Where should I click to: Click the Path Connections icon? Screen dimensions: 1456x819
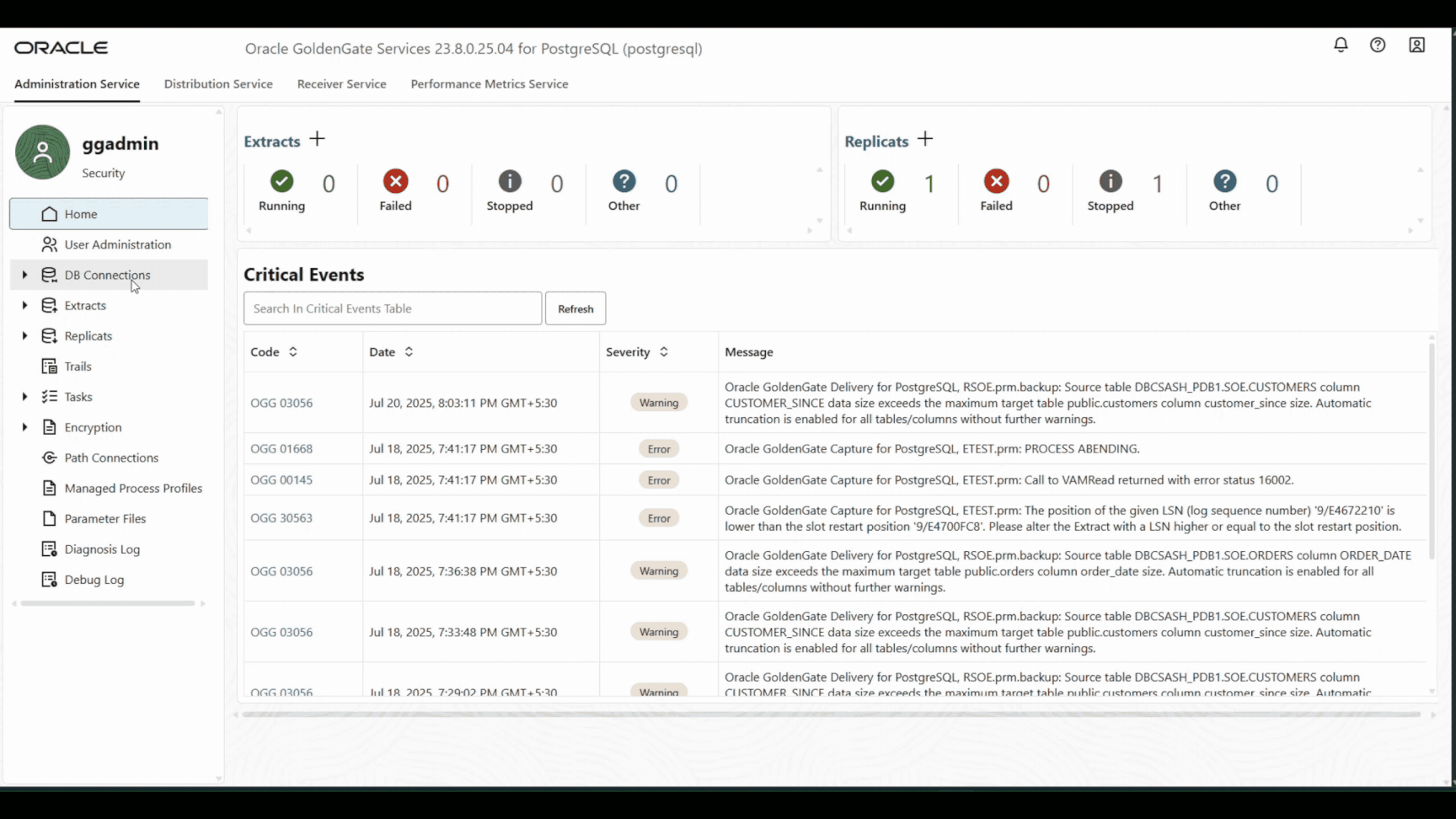(x=50, y=458)
